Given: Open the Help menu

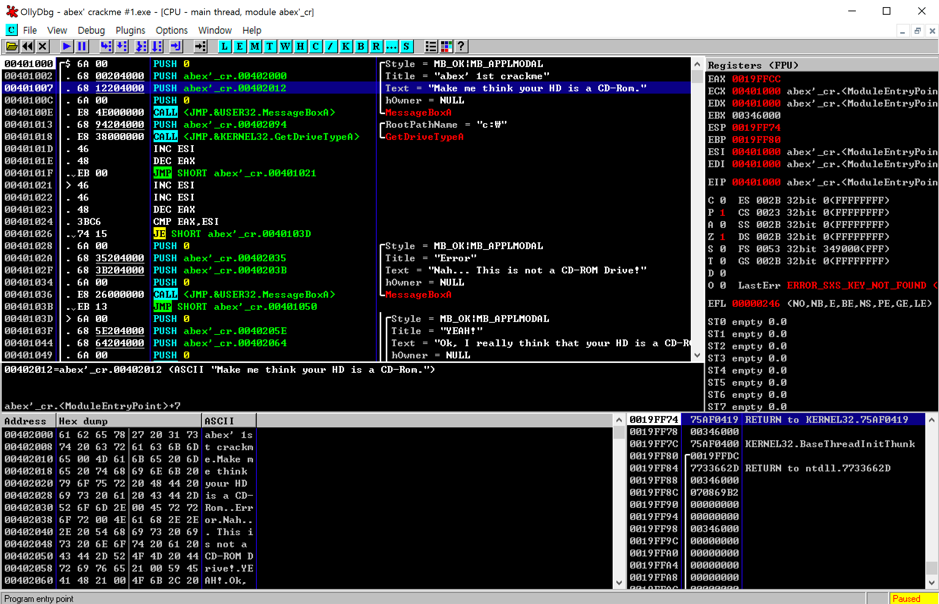Looking at the screenshot, I should pyautogui.click(x=252, y=30).
